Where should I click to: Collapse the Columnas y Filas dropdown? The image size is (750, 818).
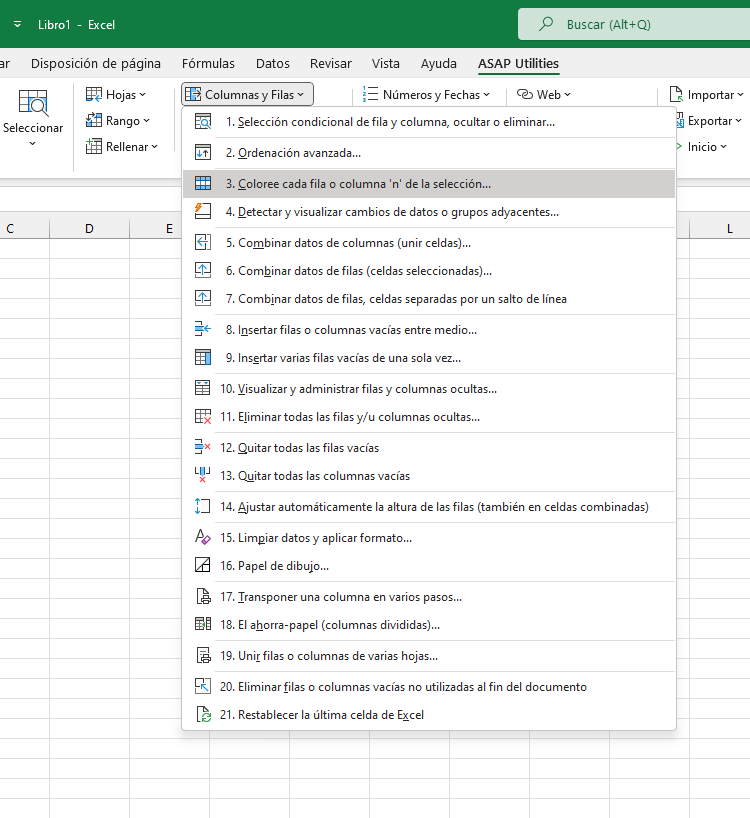(x=247, y=94)
